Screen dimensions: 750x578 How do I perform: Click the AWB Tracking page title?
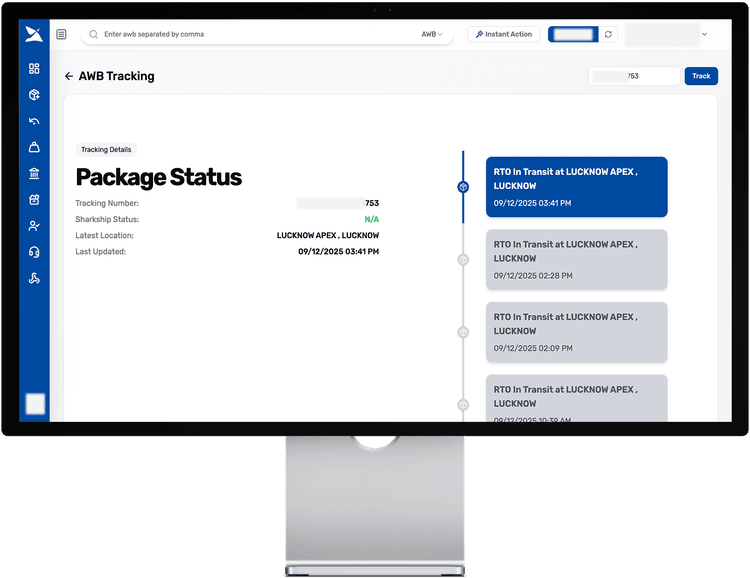117,76
